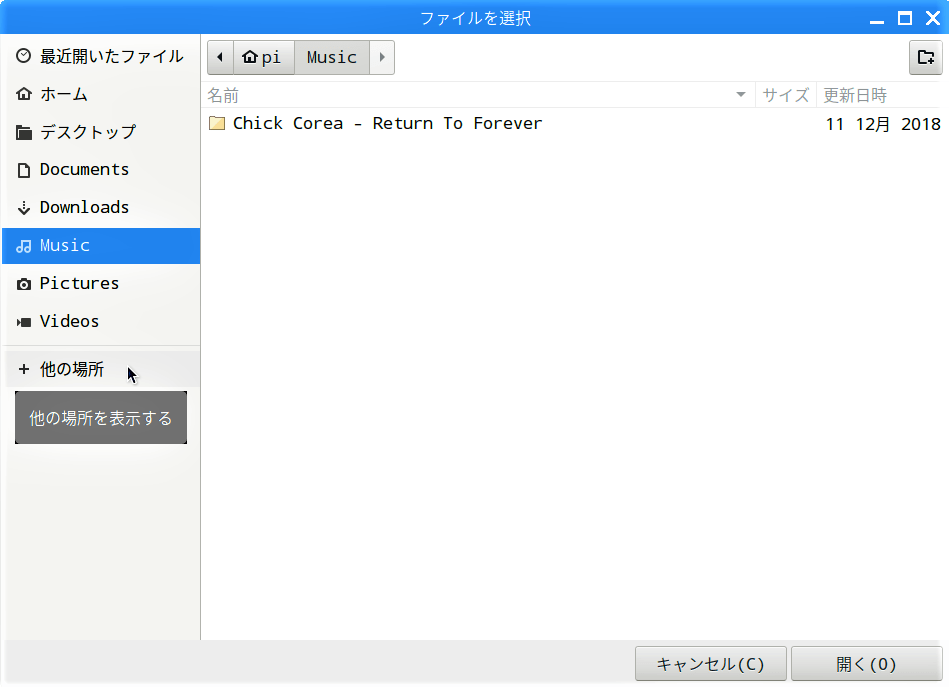
Task: Click the Downloads arrow icon
Action: (x=24, y=208)
